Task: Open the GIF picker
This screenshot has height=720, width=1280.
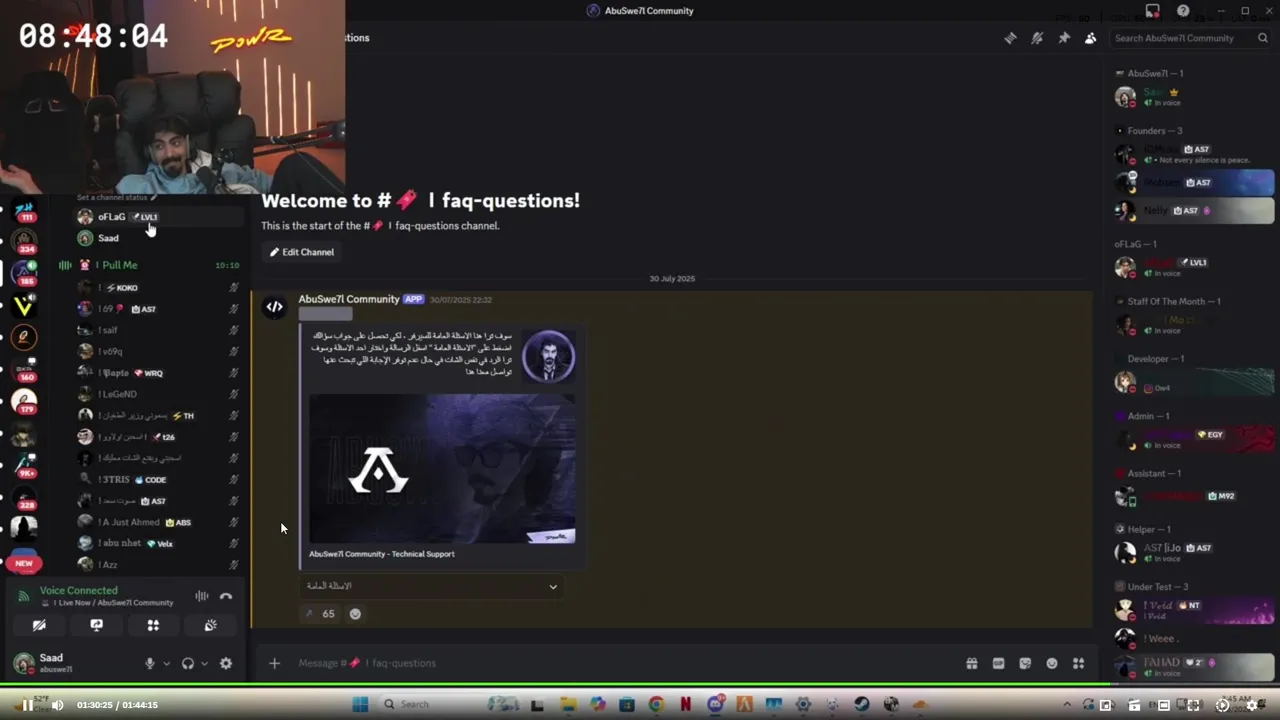Action: (998, 663)
